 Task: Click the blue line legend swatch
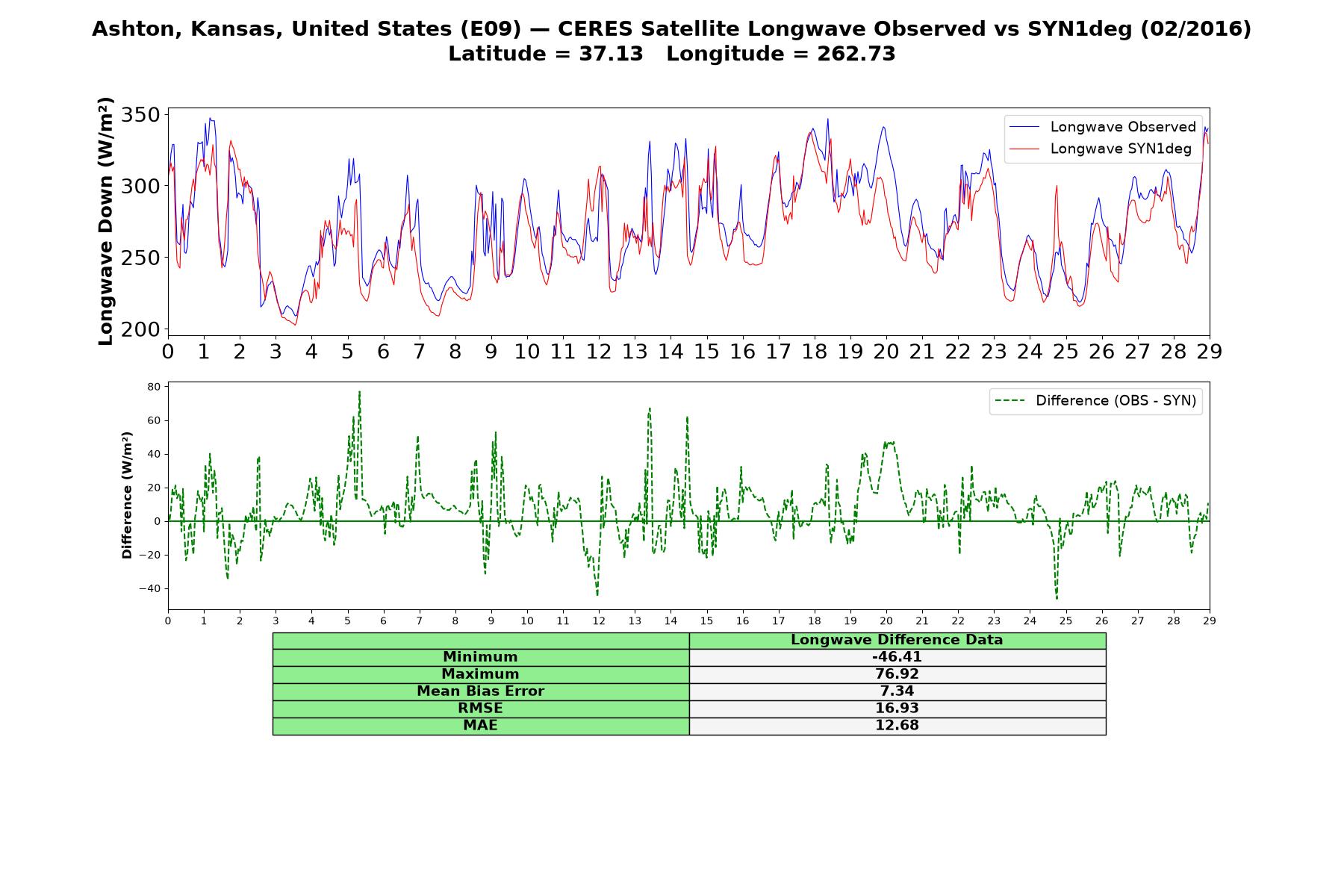coord(1024,128)
